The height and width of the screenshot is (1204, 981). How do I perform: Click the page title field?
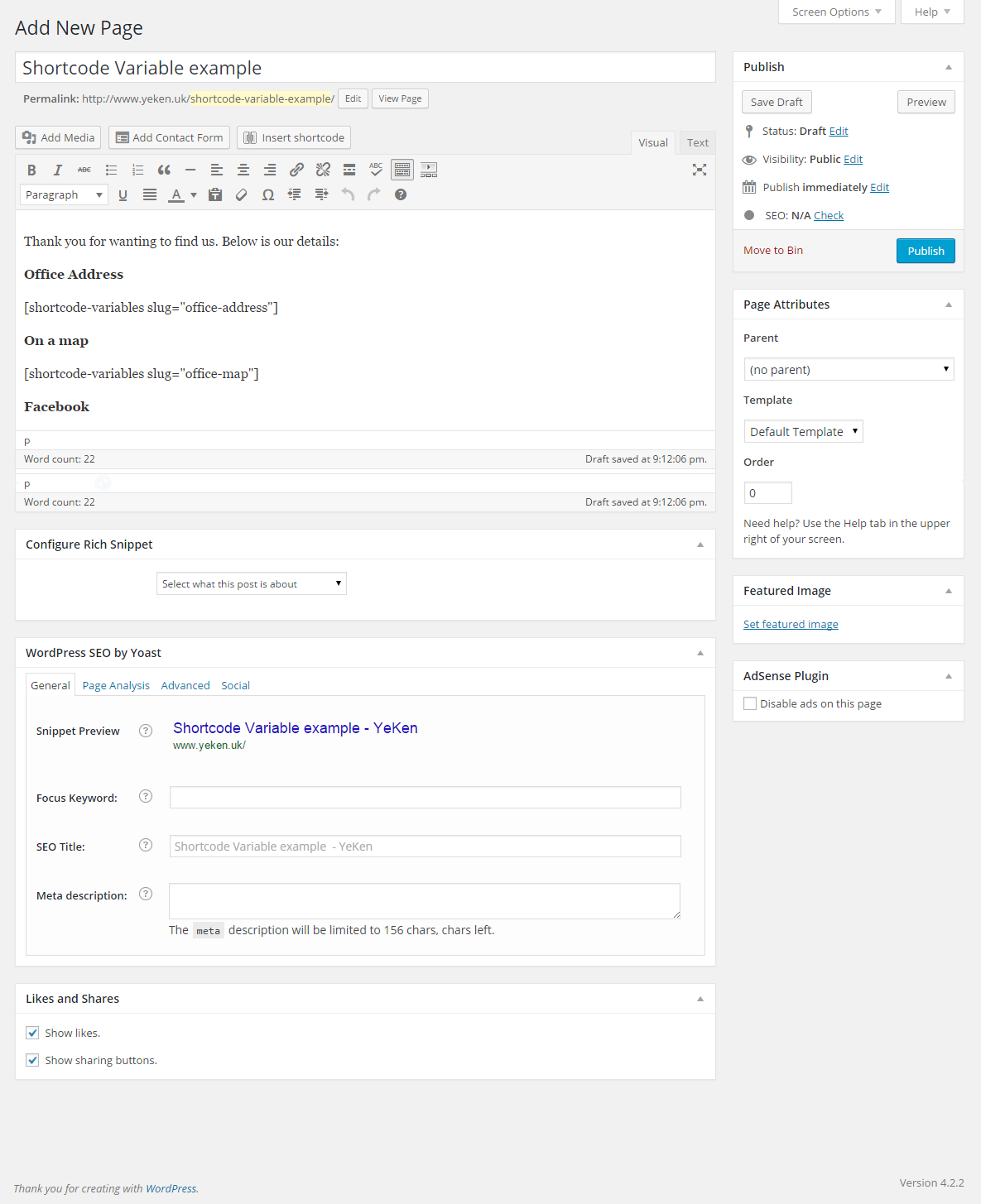point(365,67)
